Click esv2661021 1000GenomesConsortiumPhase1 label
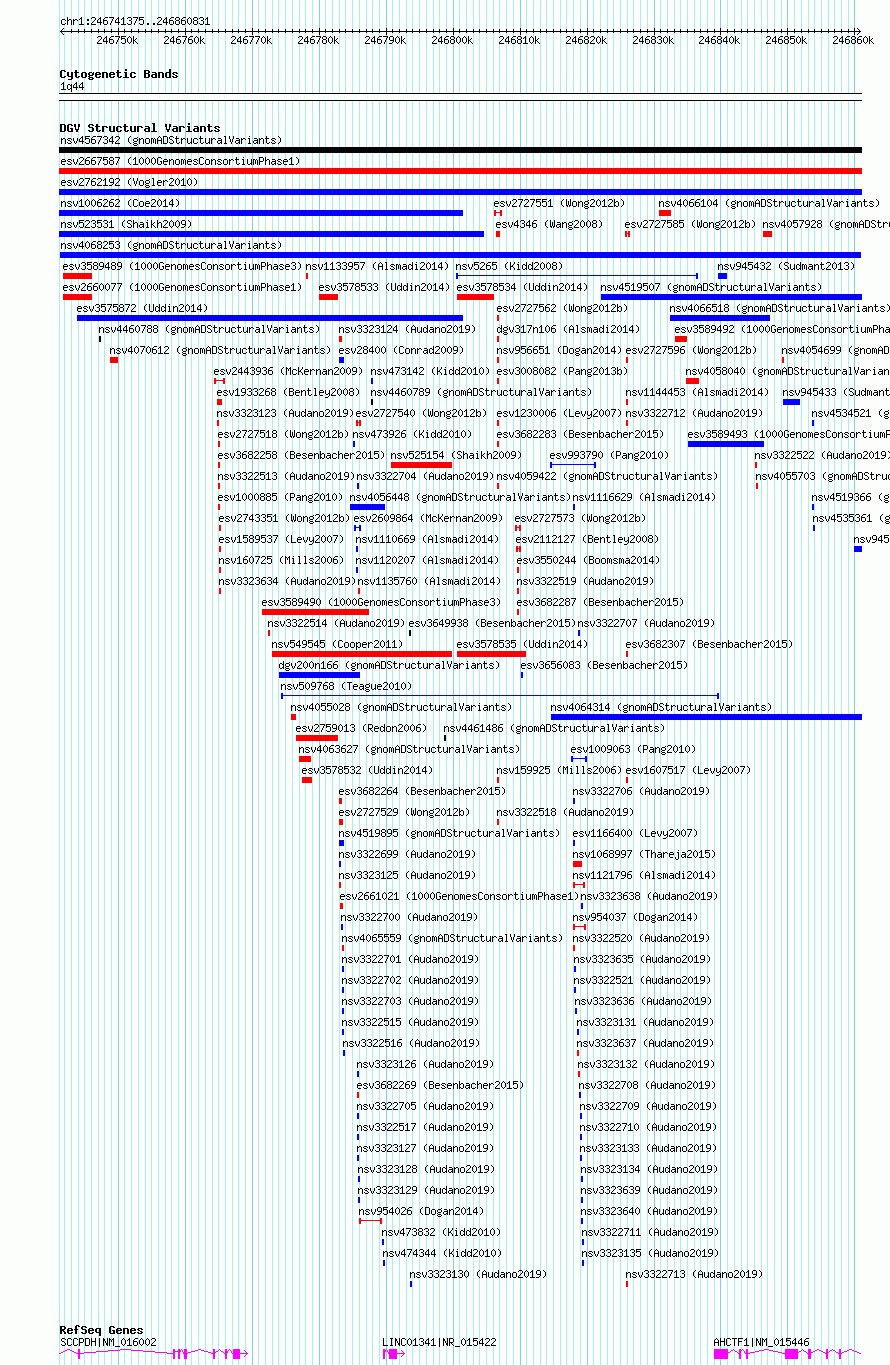 coord(459,896)
